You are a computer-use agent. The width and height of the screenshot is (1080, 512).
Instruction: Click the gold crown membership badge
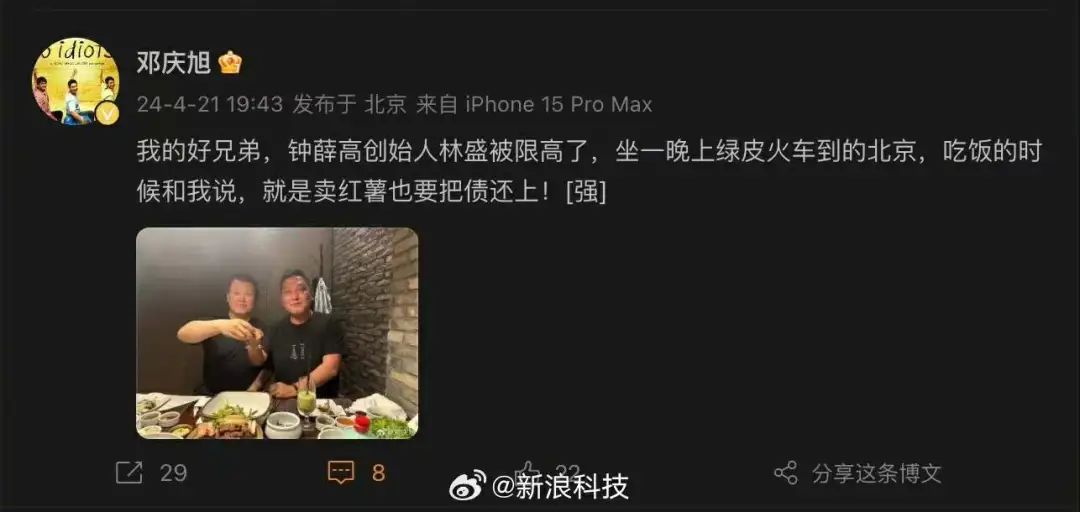pyautogui.click(x=230, y=63)
